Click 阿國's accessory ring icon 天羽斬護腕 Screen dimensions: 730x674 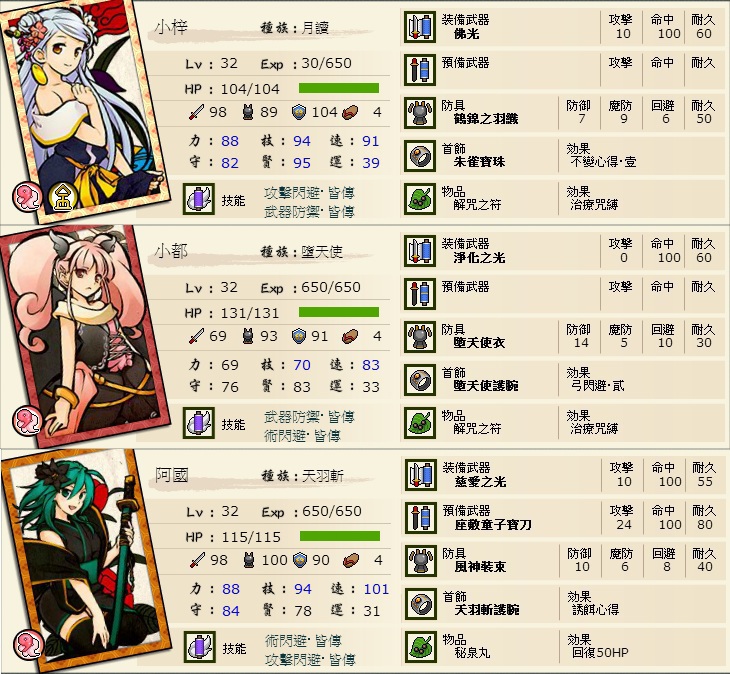[x=420, y=604]
